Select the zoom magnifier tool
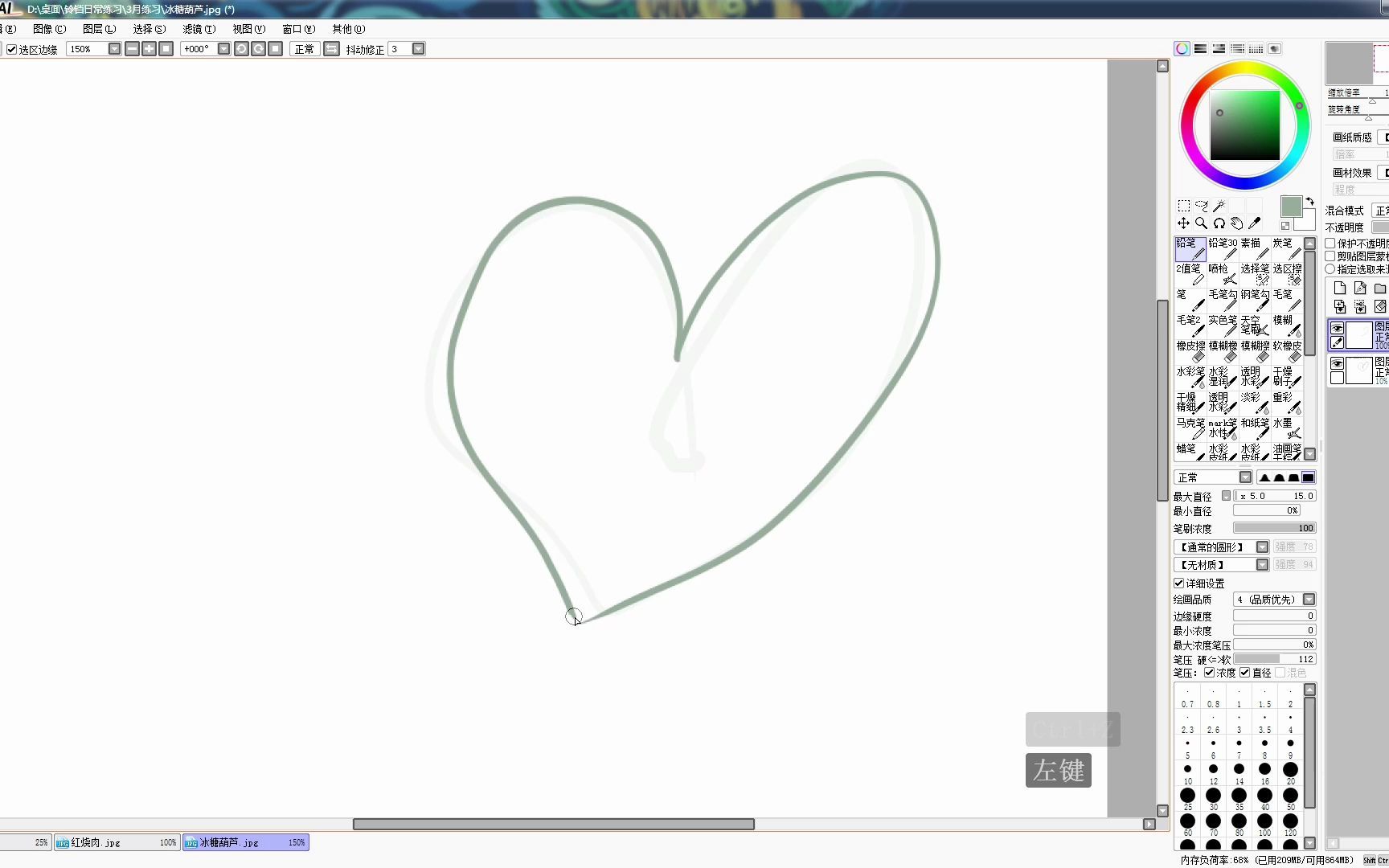 1201,223
